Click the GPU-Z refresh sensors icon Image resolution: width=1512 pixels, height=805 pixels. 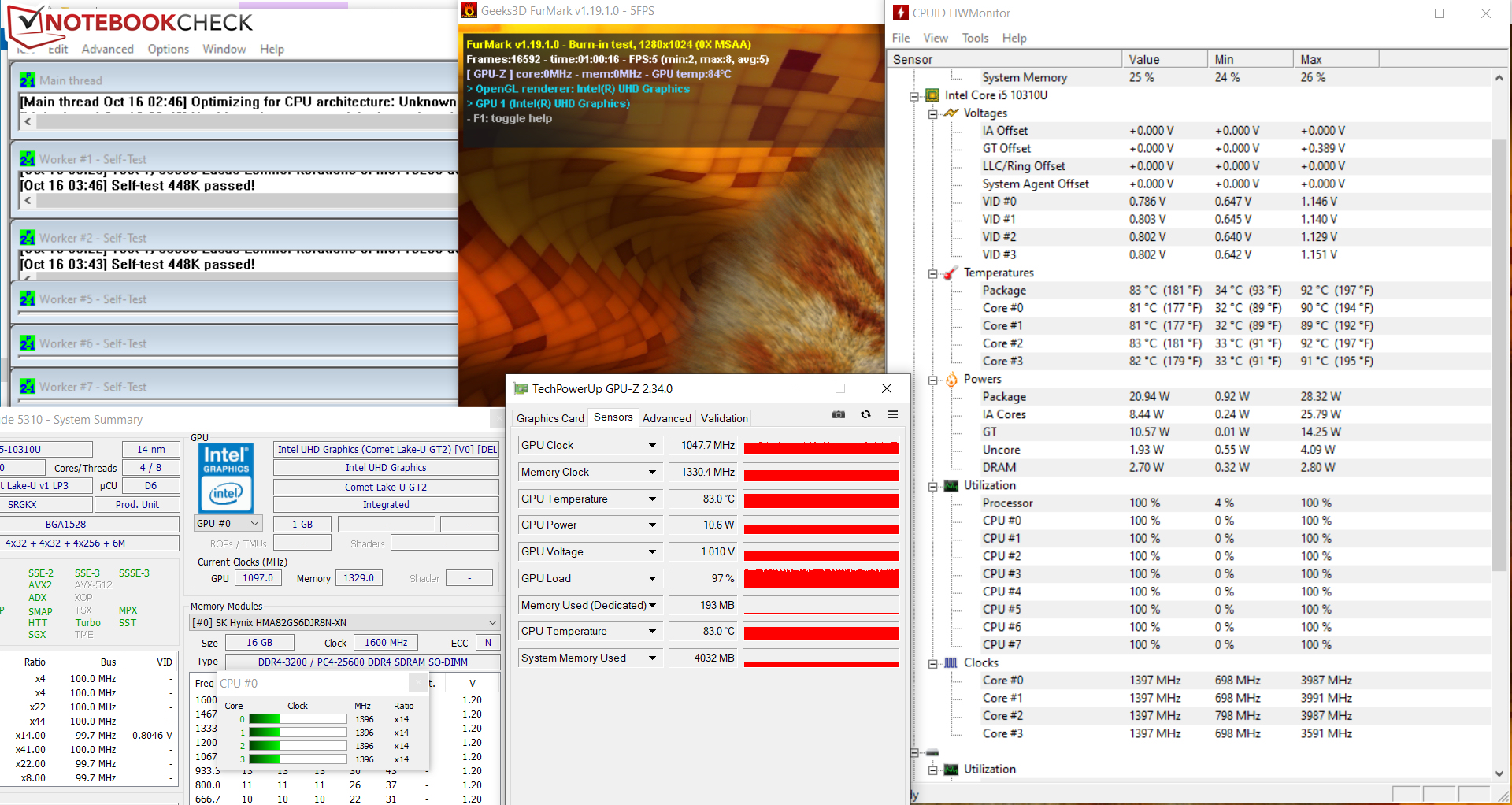(865, 414)
